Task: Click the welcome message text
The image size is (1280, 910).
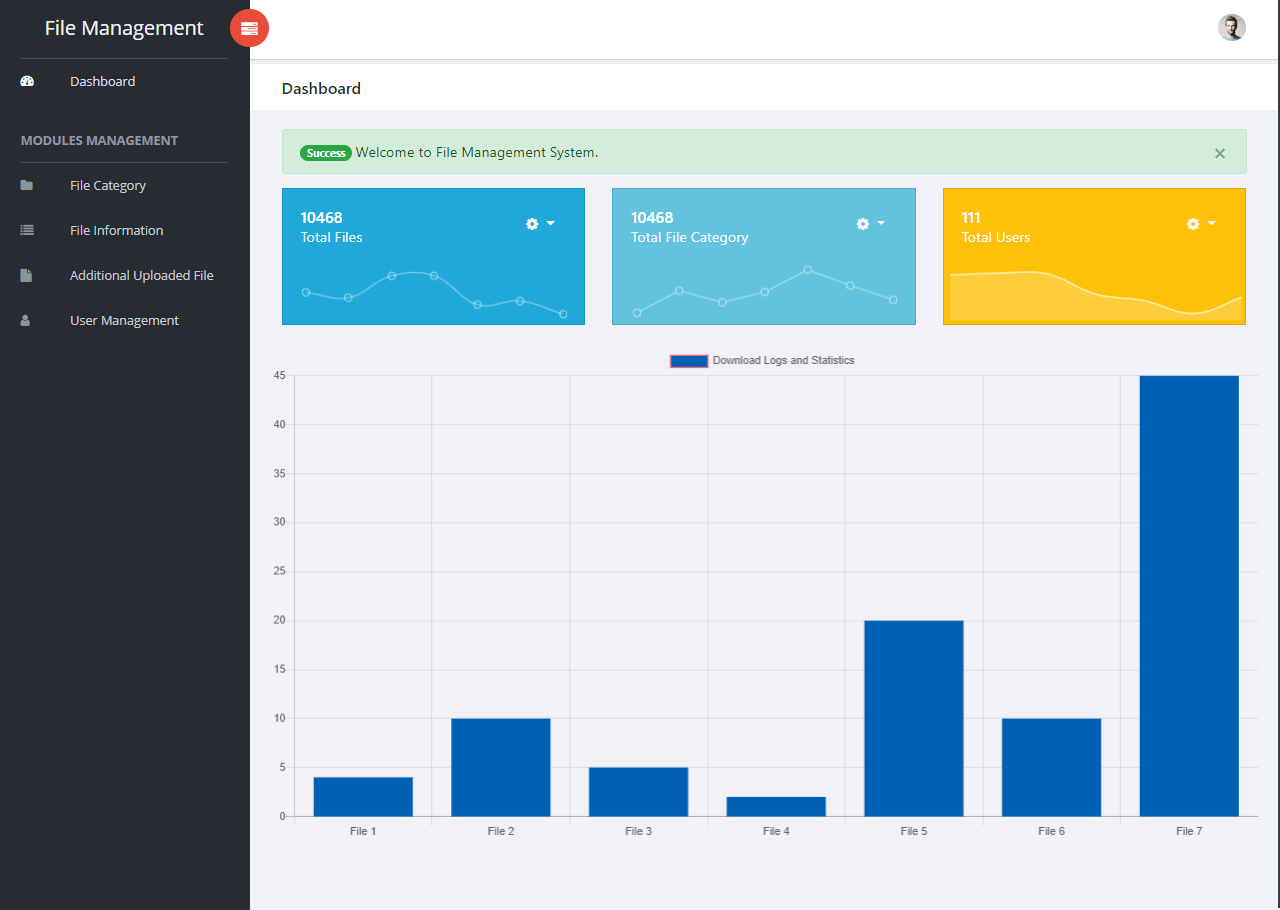Action: [x=477, y=153]
